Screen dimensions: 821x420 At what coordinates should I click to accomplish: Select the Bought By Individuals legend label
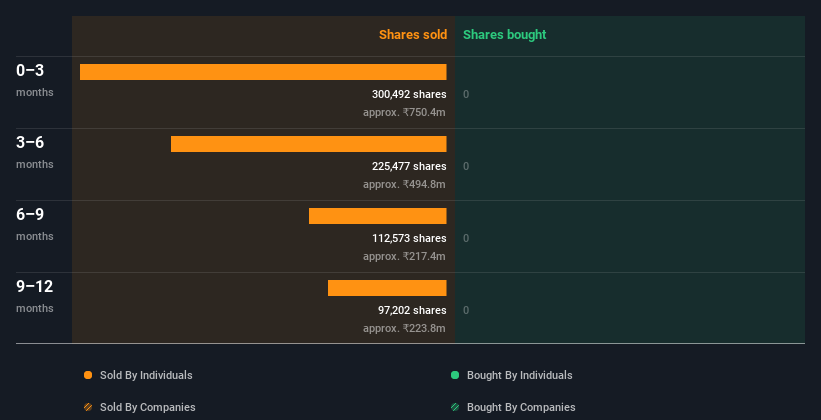(519, 375)
